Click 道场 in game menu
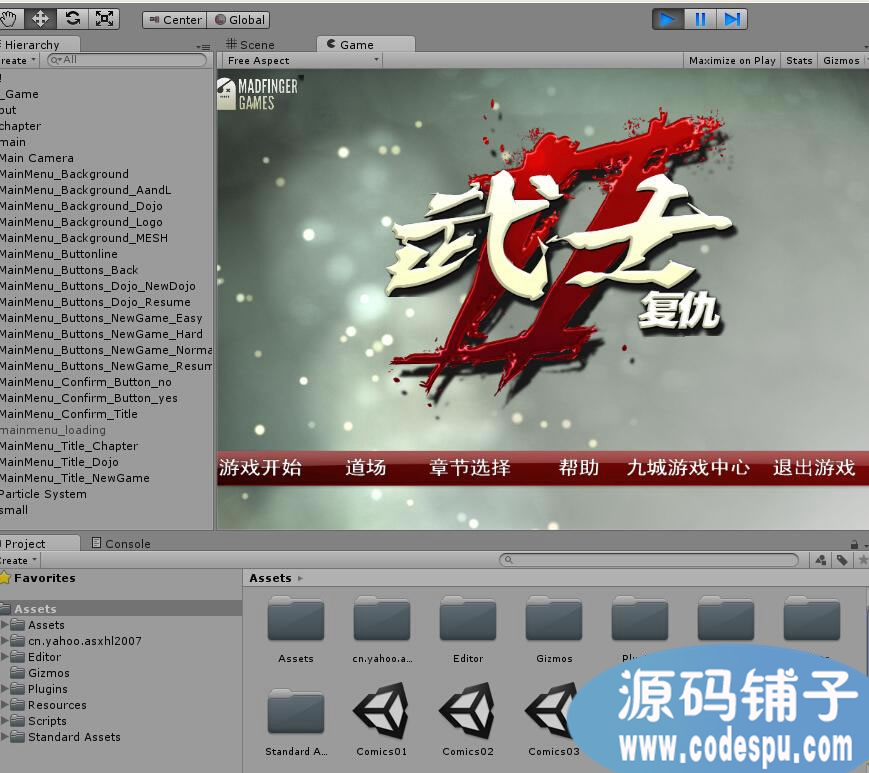The height and width of the screenshot is (773, 869). tap(365, 468)
